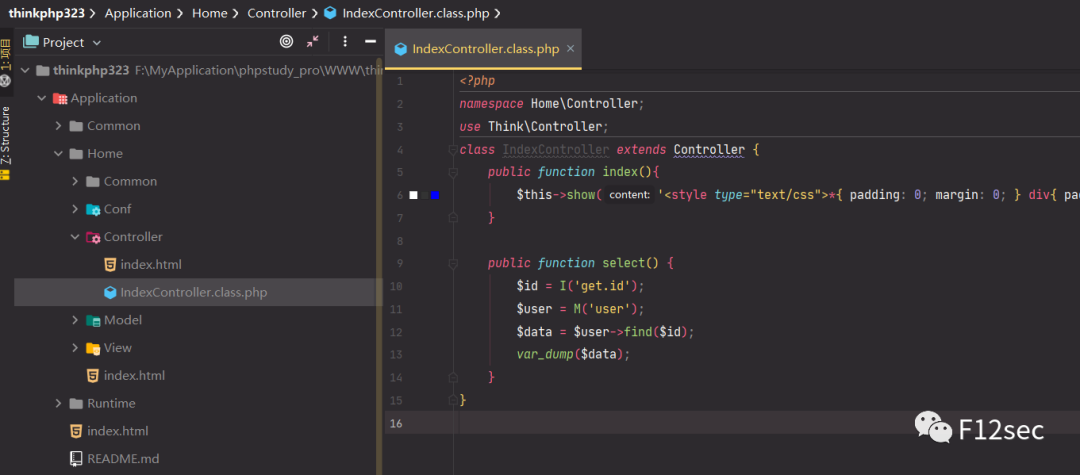Click the IndexController class name on line 4

click(x=556, y=149)
